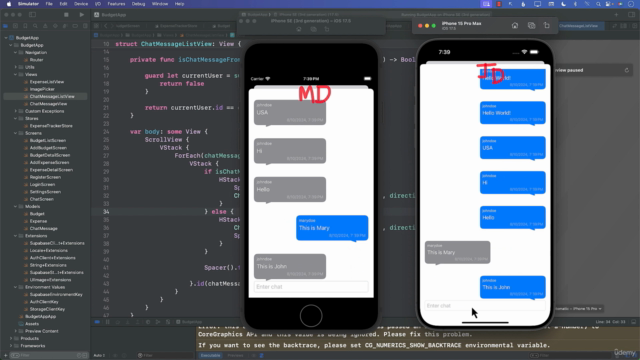Open ChatMessage model file
Viewport: 640px width, 360px height.
pos(45,229)
